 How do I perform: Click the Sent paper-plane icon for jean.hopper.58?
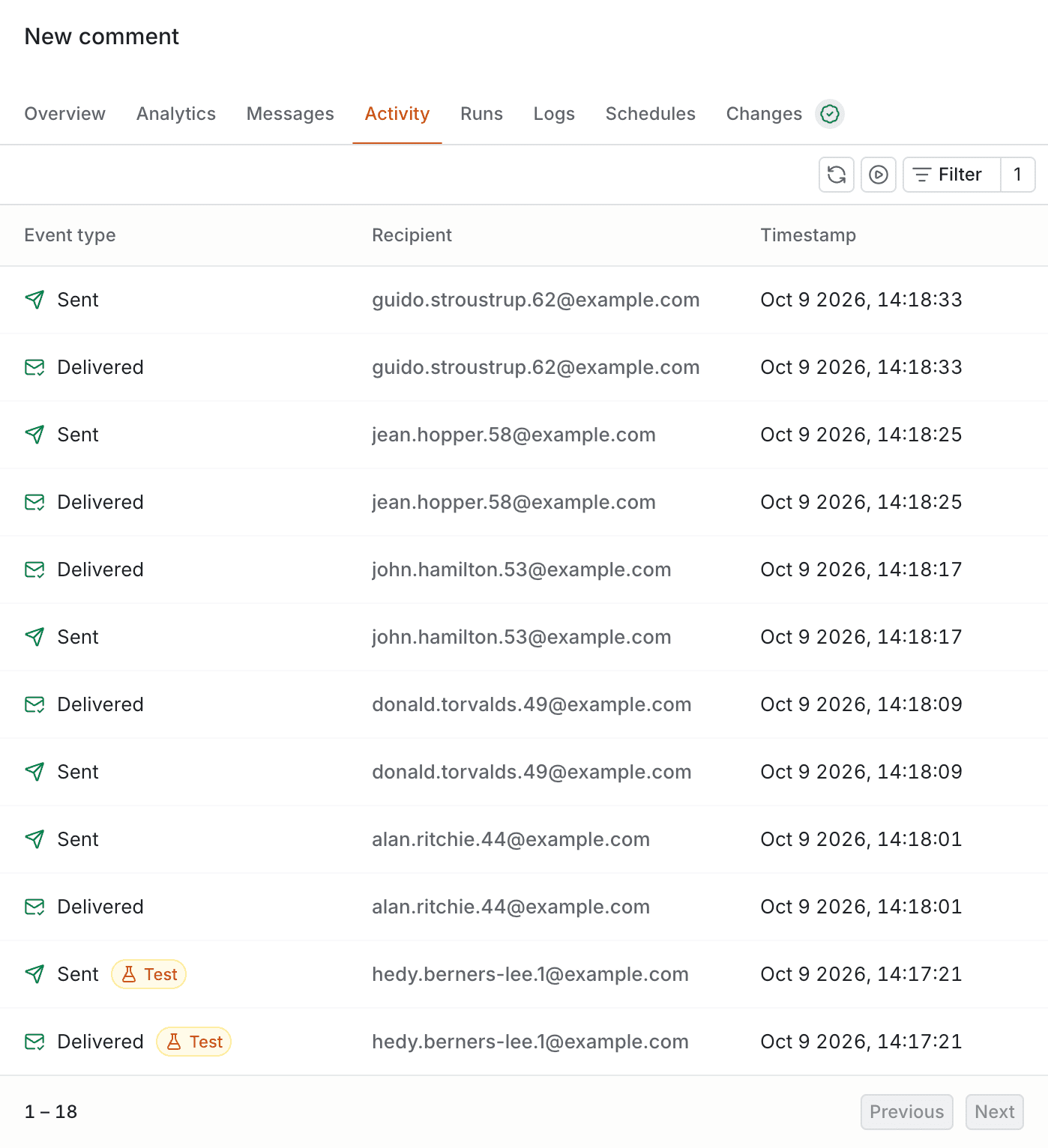tap(34, 435)
